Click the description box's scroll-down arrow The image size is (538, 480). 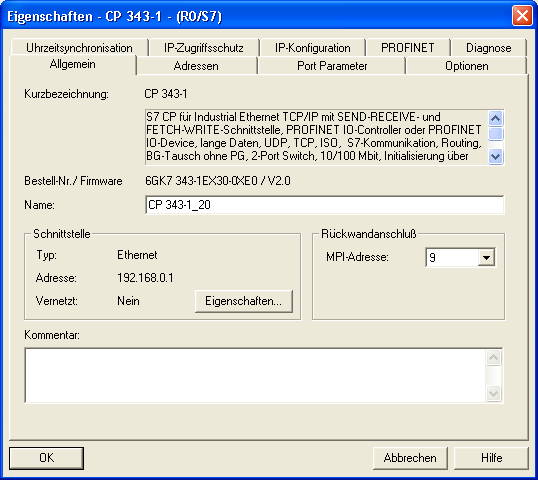495,157
